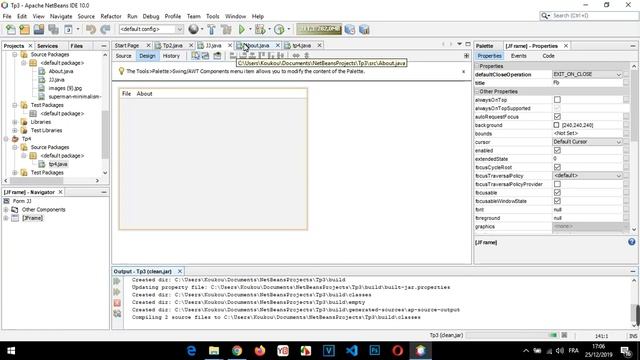The height and width of the screenshot is (360, 640).
Task: Switch to the History view button
Action: point(171,56)
